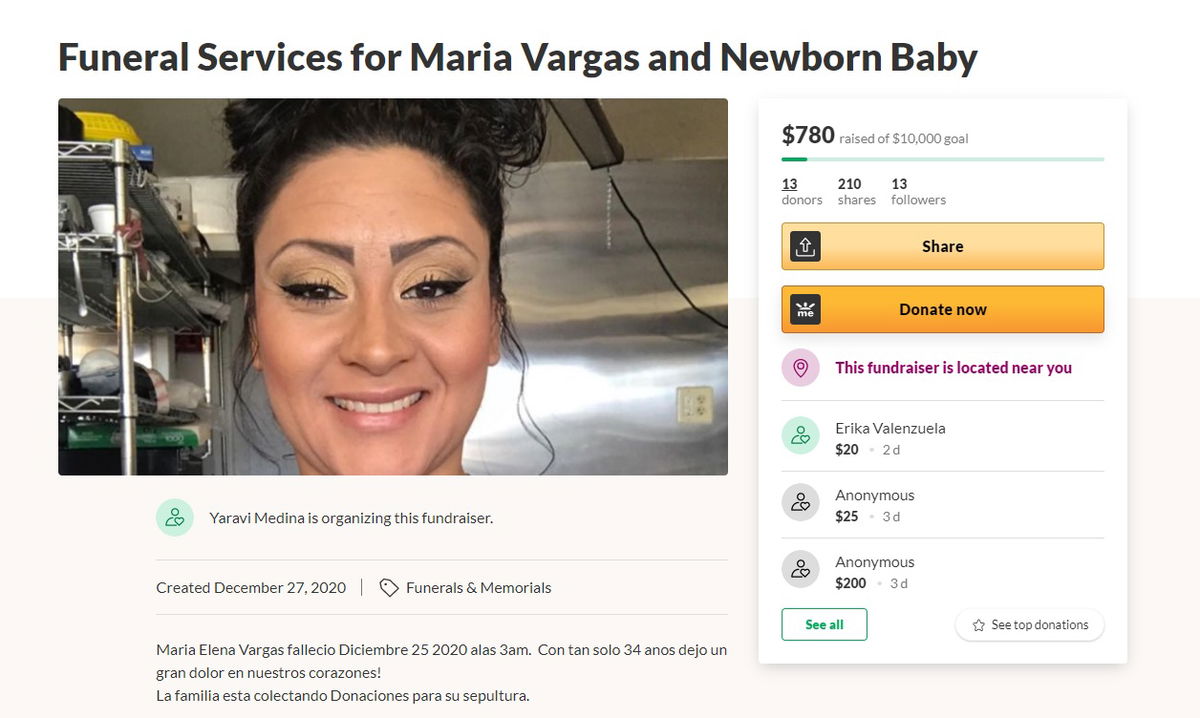
Task: Click the avatar of the $25 Anonymous donor
Action: point(800,503)
